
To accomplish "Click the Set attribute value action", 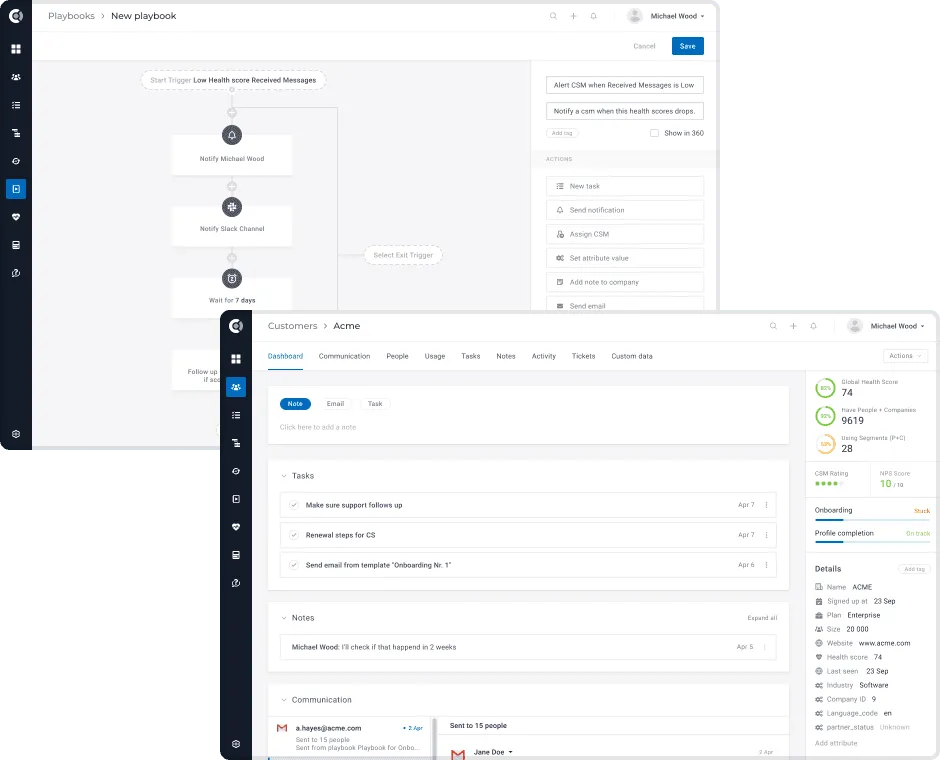I will tap(624, 259).
